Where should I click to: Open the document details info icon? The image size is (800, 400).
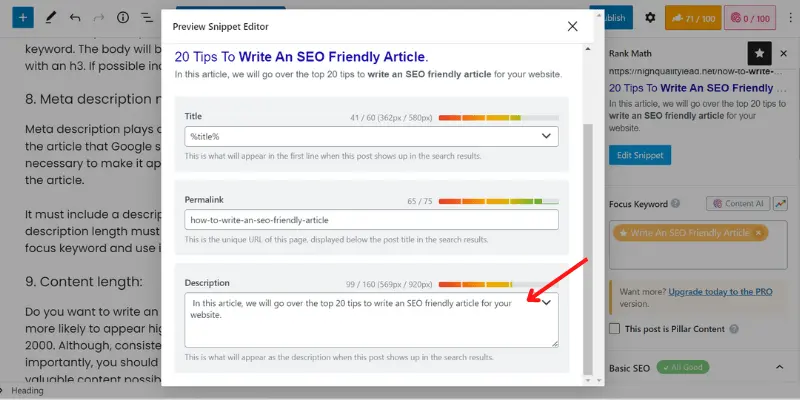[x=122, y=18]
